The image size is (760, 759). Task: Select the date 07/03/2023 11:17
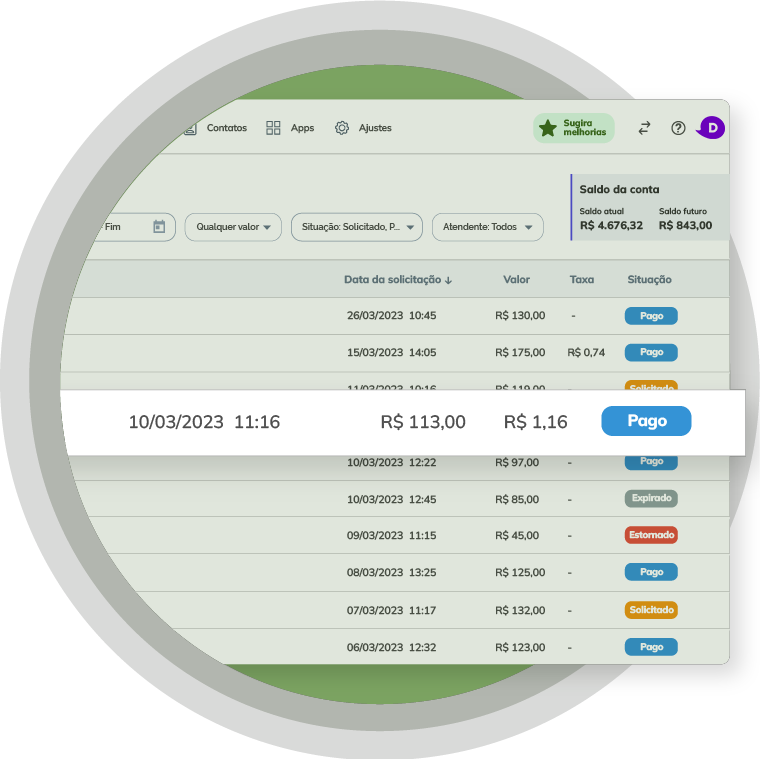pyautogui.click(x=391, y=610)
